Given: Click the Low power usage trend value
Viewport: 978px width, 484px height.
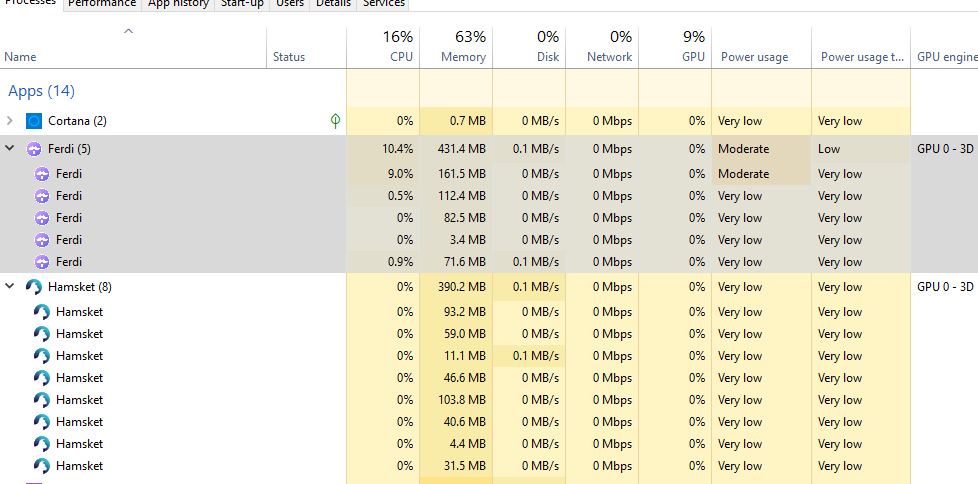Looking at the screenshot, I should tap(829, 149).
